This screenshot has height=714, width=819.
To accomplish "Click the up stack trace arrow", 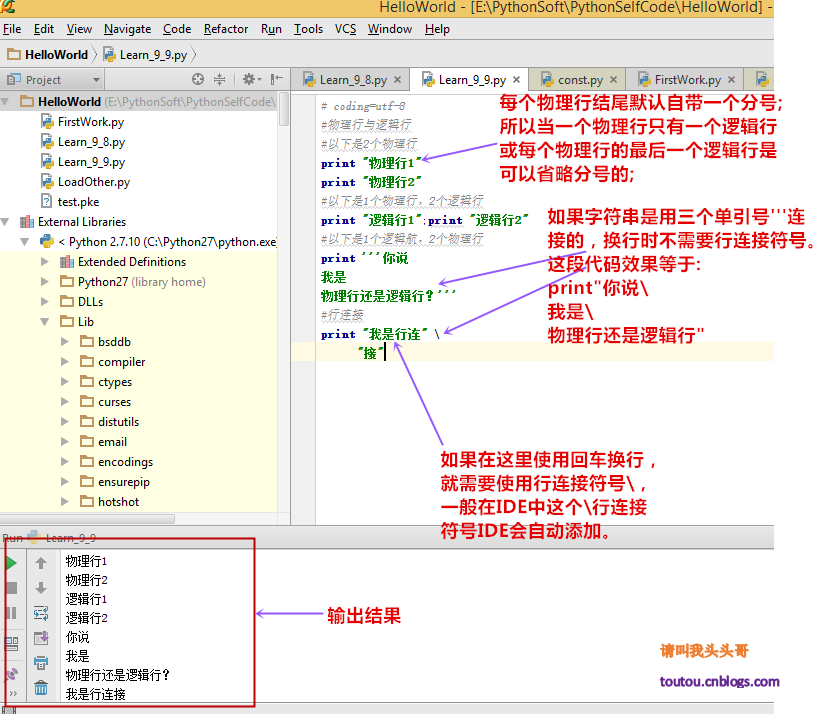I will point(41,563).
